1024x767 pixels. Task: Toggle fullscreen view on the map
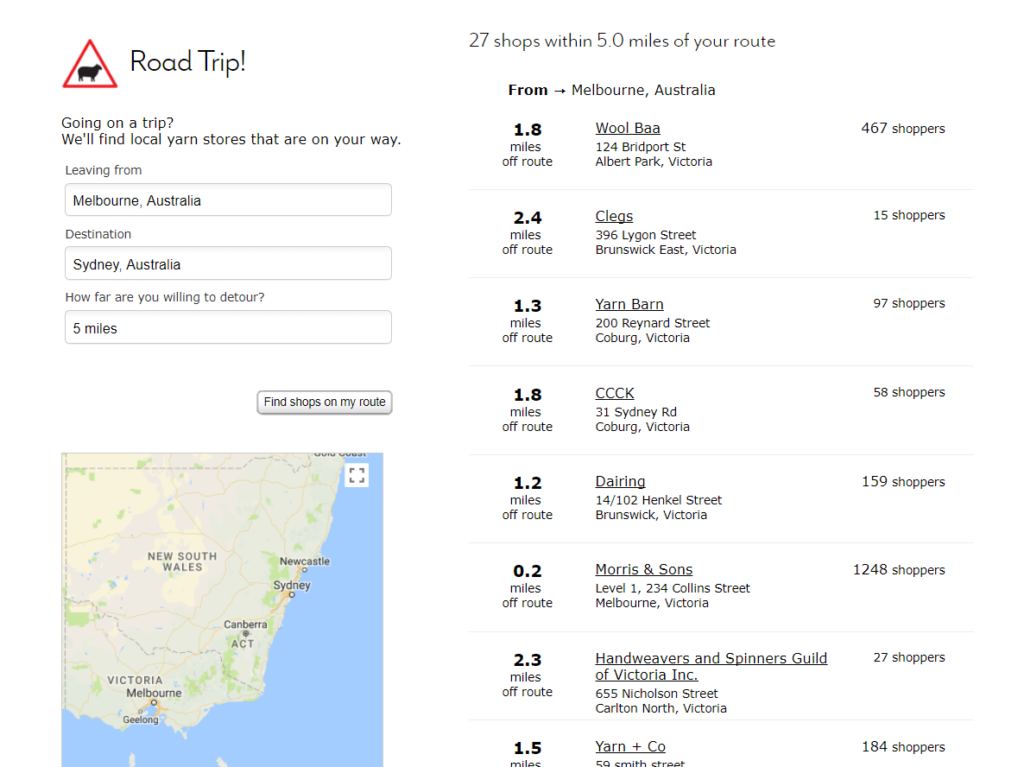(x=357, y=475)
